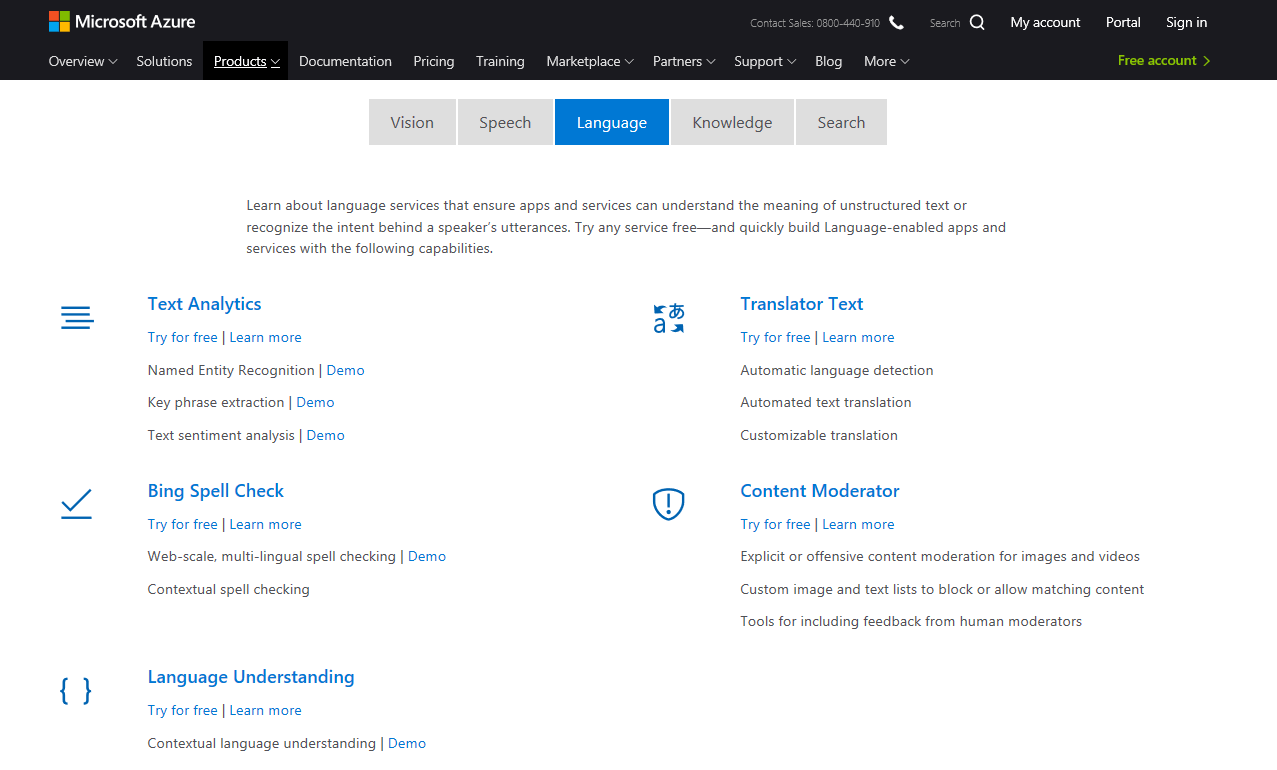Open the More dropdown in navigation
This screenshot has height=770, width=1277.
click(x=887, y=61)
